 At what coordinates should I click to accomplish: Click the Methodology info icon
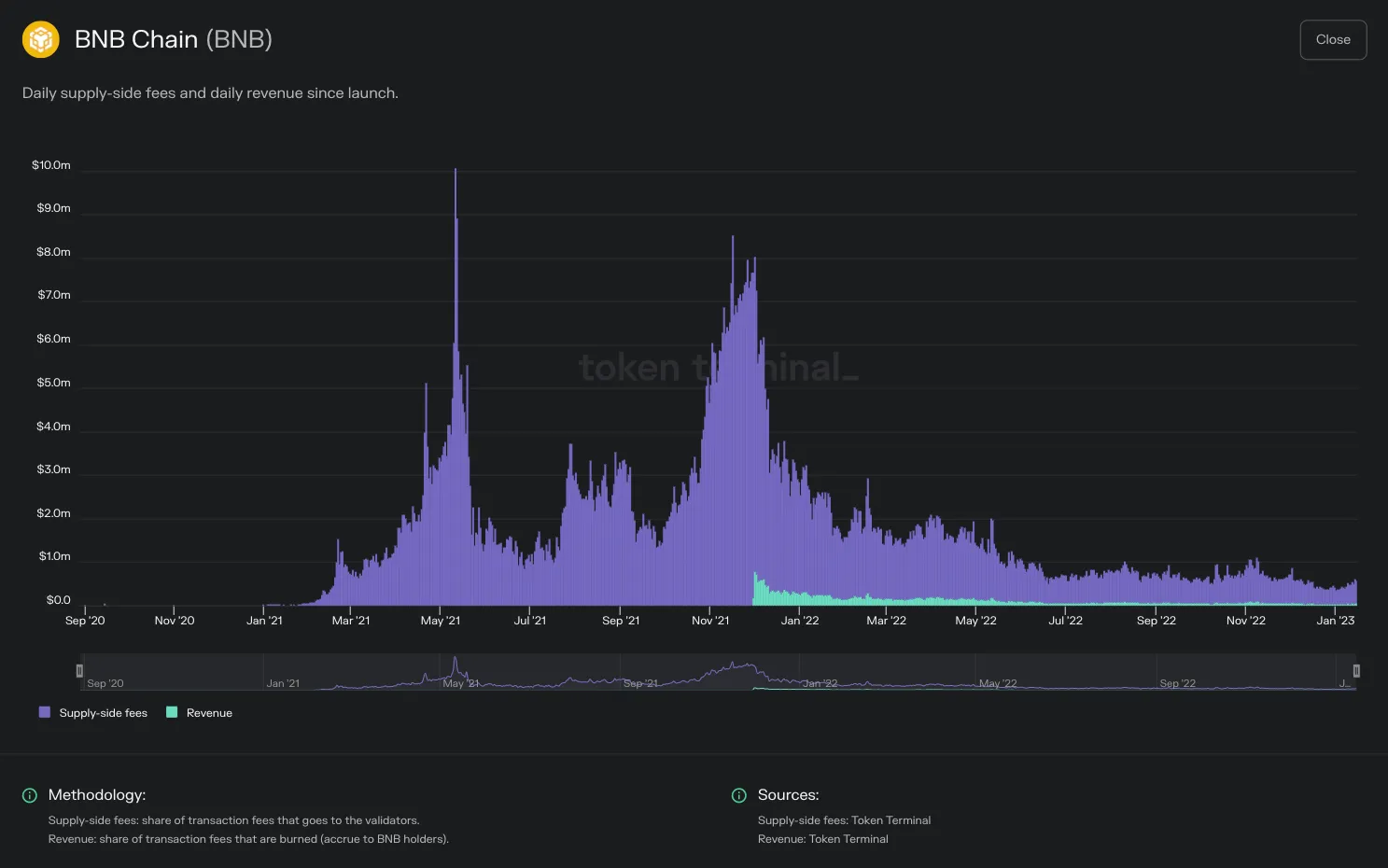tap(30, 795)
